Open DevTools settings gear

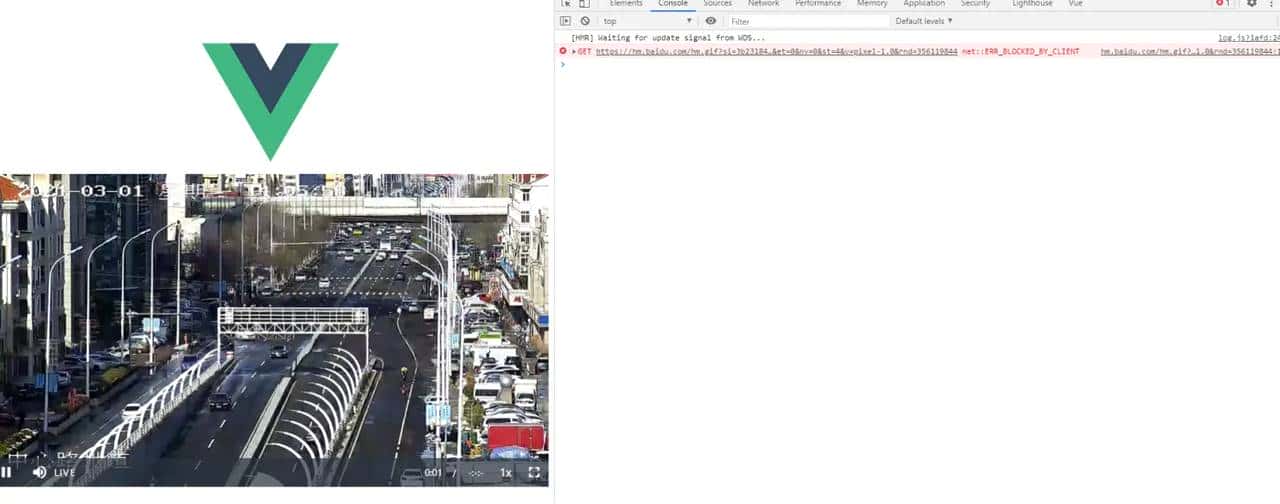coord(1251,4)
